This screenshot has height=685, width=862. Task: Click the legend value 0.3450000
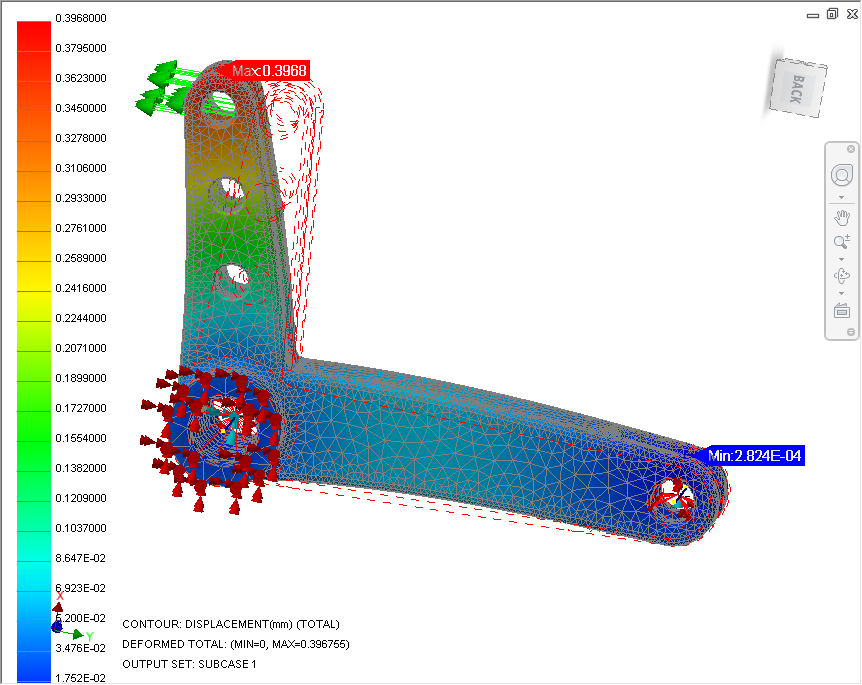81,108
